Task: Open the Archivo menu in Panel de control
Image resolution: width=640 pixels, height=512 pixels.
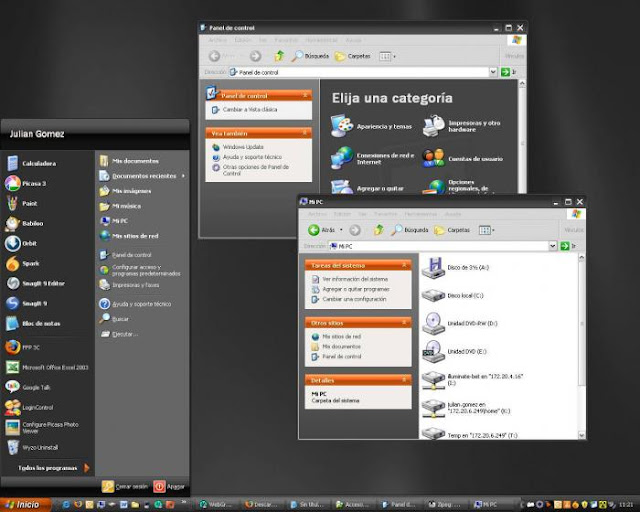Action: click(x=218, y=40)
